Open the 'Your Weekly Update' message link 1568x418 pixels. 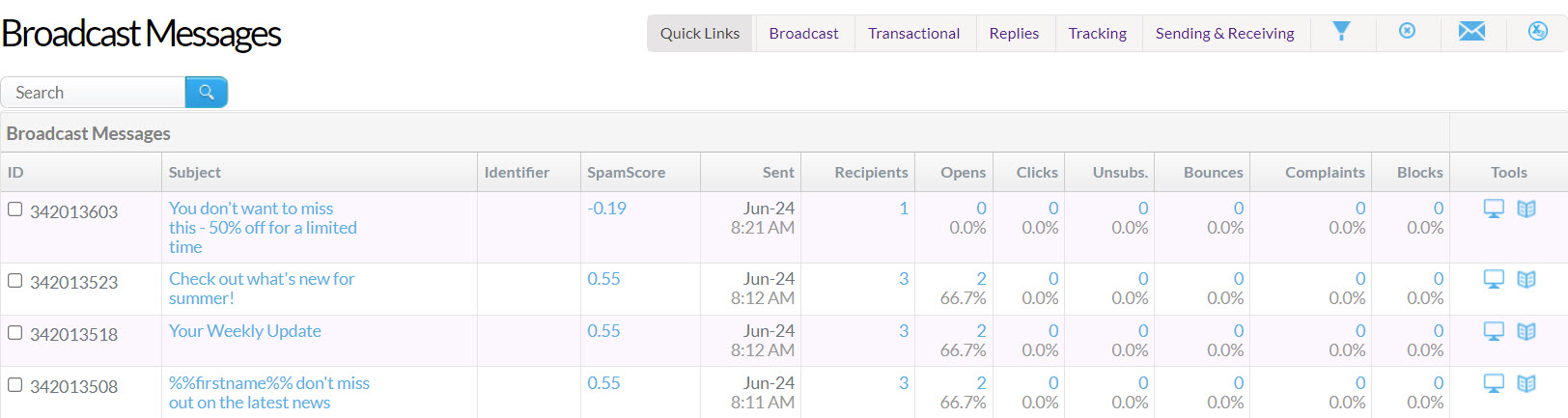pyautogui.click(x=244, y=331)
